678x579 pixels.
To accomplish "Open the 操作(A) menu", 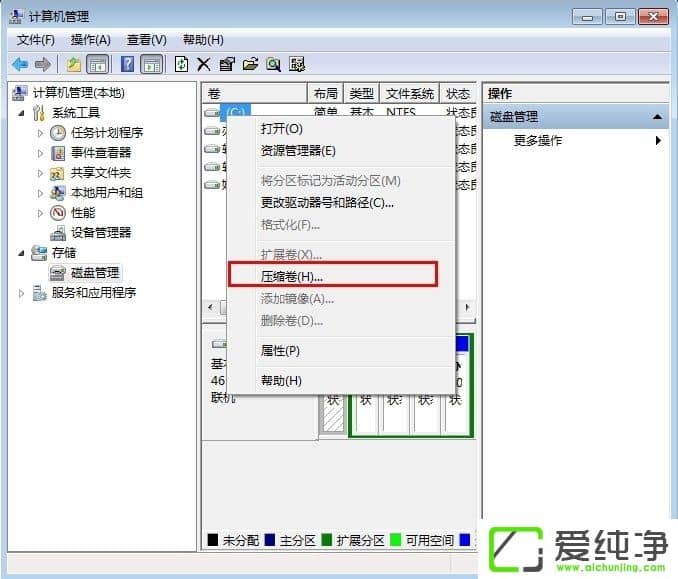I will [90, 39].
